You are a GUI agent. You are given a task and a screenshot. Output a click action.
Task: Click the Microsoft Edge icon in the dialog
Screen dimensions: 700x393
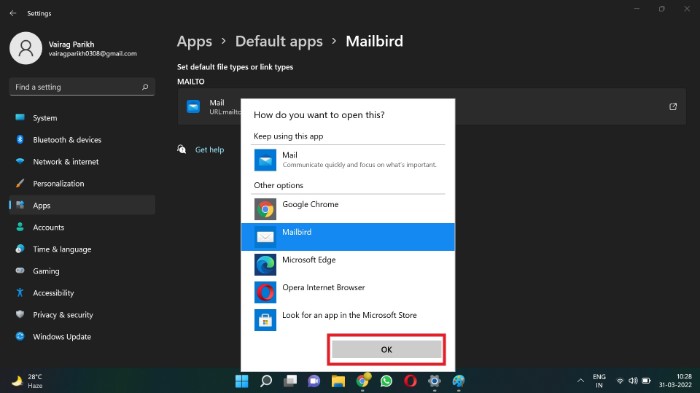click(265, 264)
